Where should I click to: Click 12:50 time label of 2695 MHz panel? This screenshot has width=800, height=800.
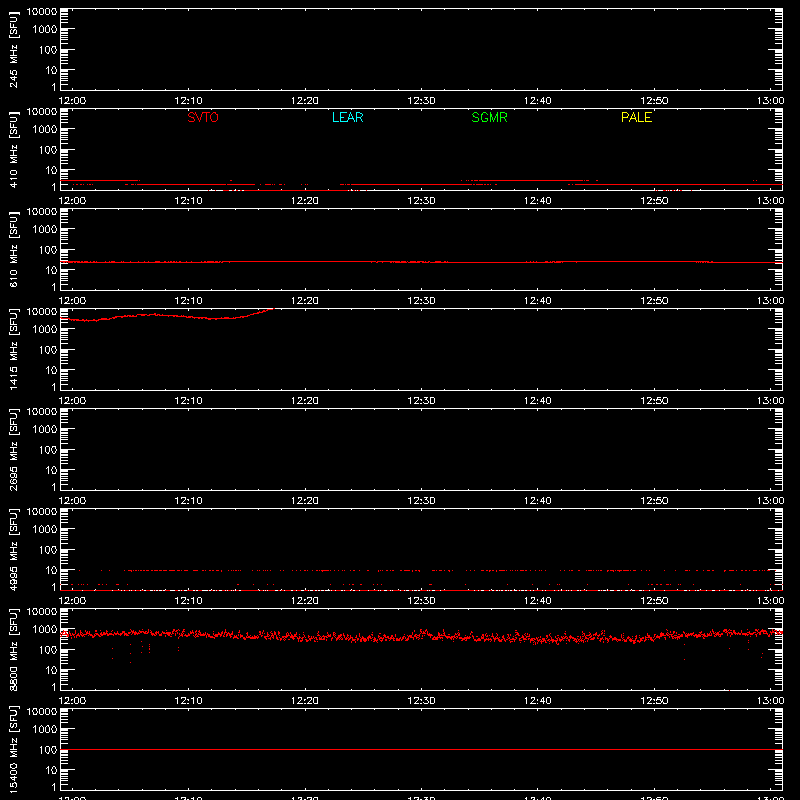(x=654, y=501)
